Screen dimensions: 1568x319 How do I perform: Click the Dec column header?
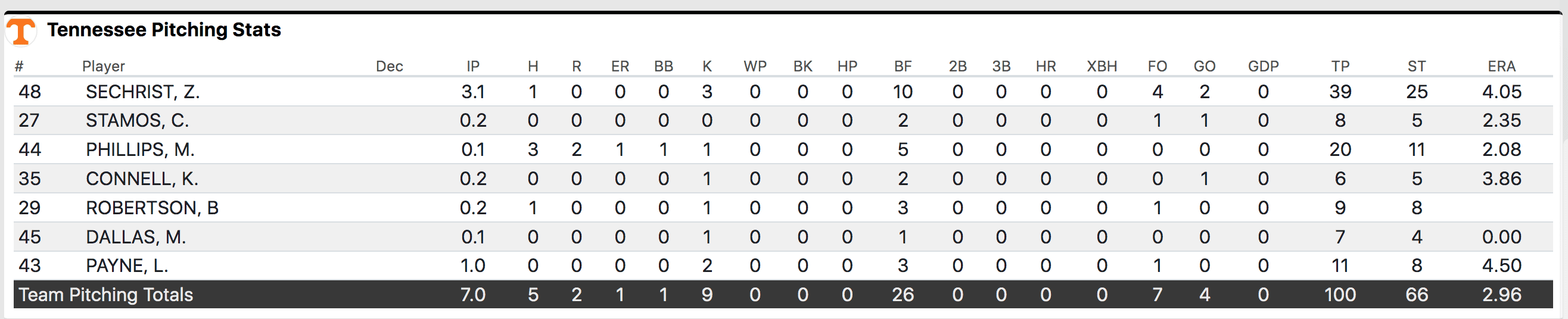coord(390,66)
